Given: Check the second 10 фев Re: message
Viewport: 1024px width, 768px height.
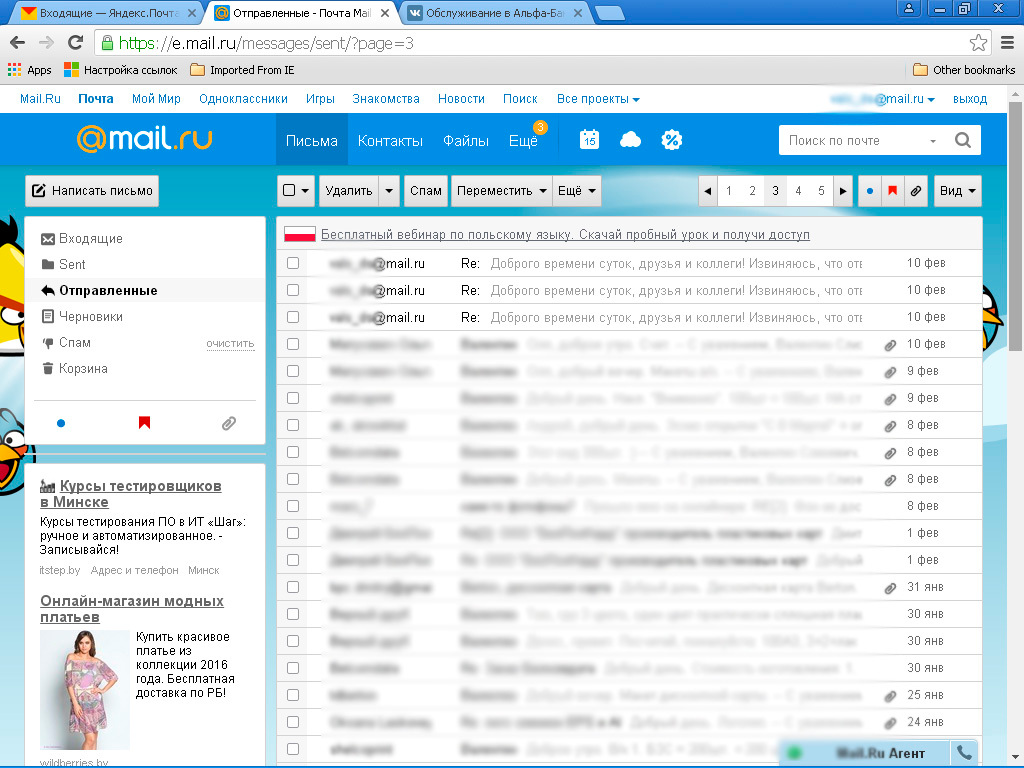Looking at the screenshot, I should [x=293, y=289].
